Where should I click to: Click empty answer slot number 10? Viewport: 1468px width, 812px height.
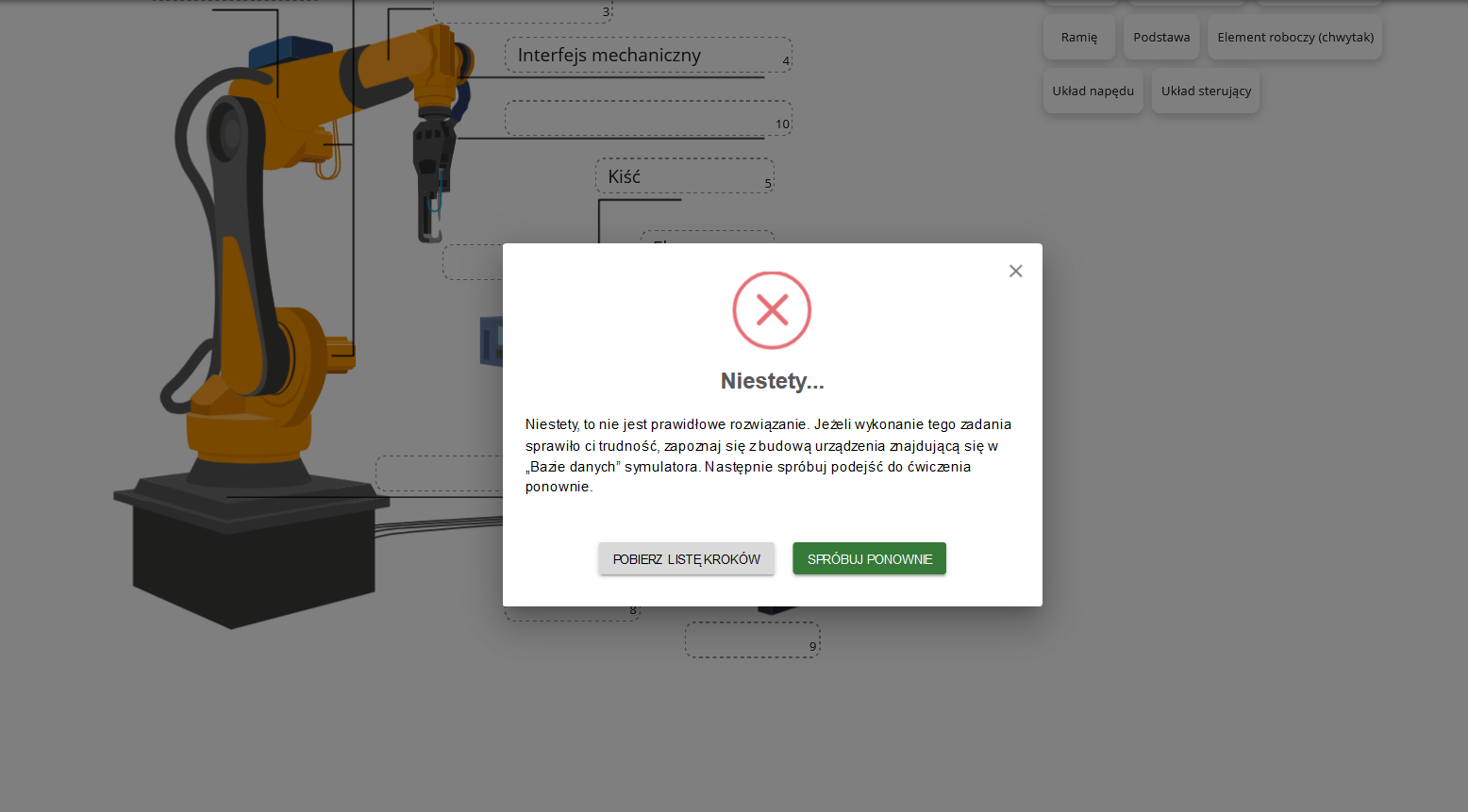[647, 119]
